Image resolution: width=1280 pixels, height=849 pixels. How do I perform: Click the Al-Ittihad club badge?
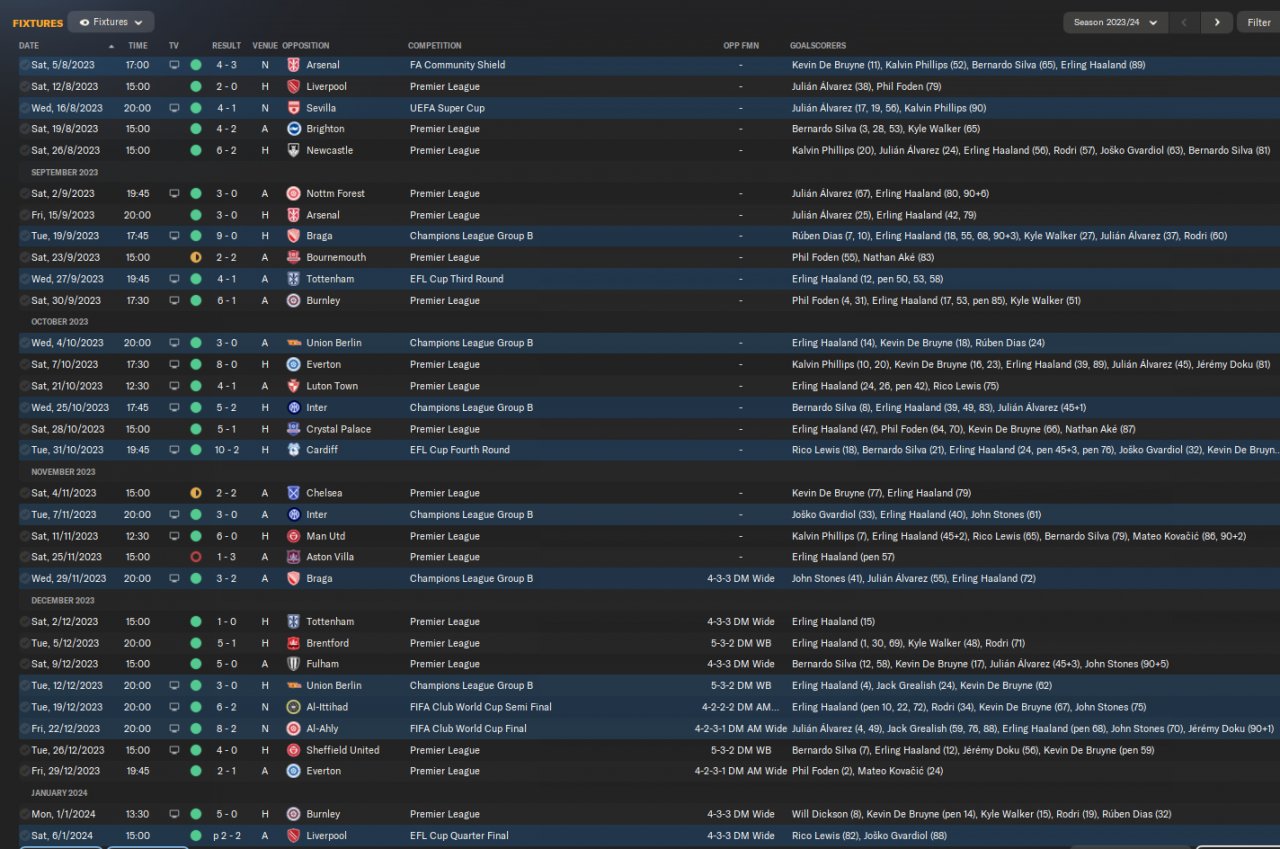[x=294, y=707]
